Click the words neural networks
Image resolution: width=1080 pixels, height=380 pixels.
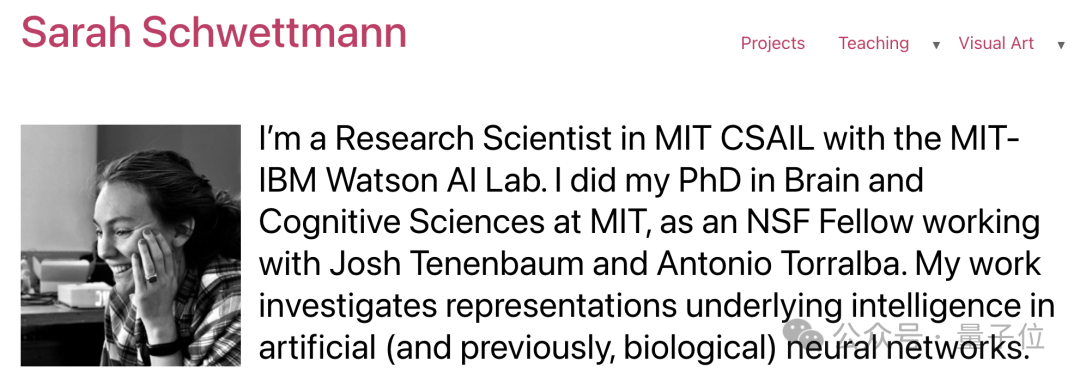(903, 348)
